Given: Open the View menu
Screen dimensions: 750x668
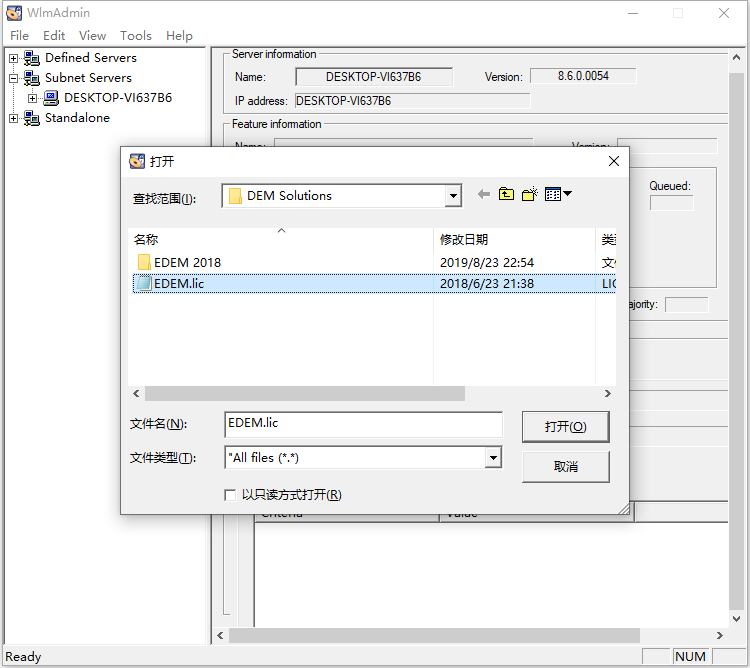Looking at the screenshot, I should (x=92, y=36).
